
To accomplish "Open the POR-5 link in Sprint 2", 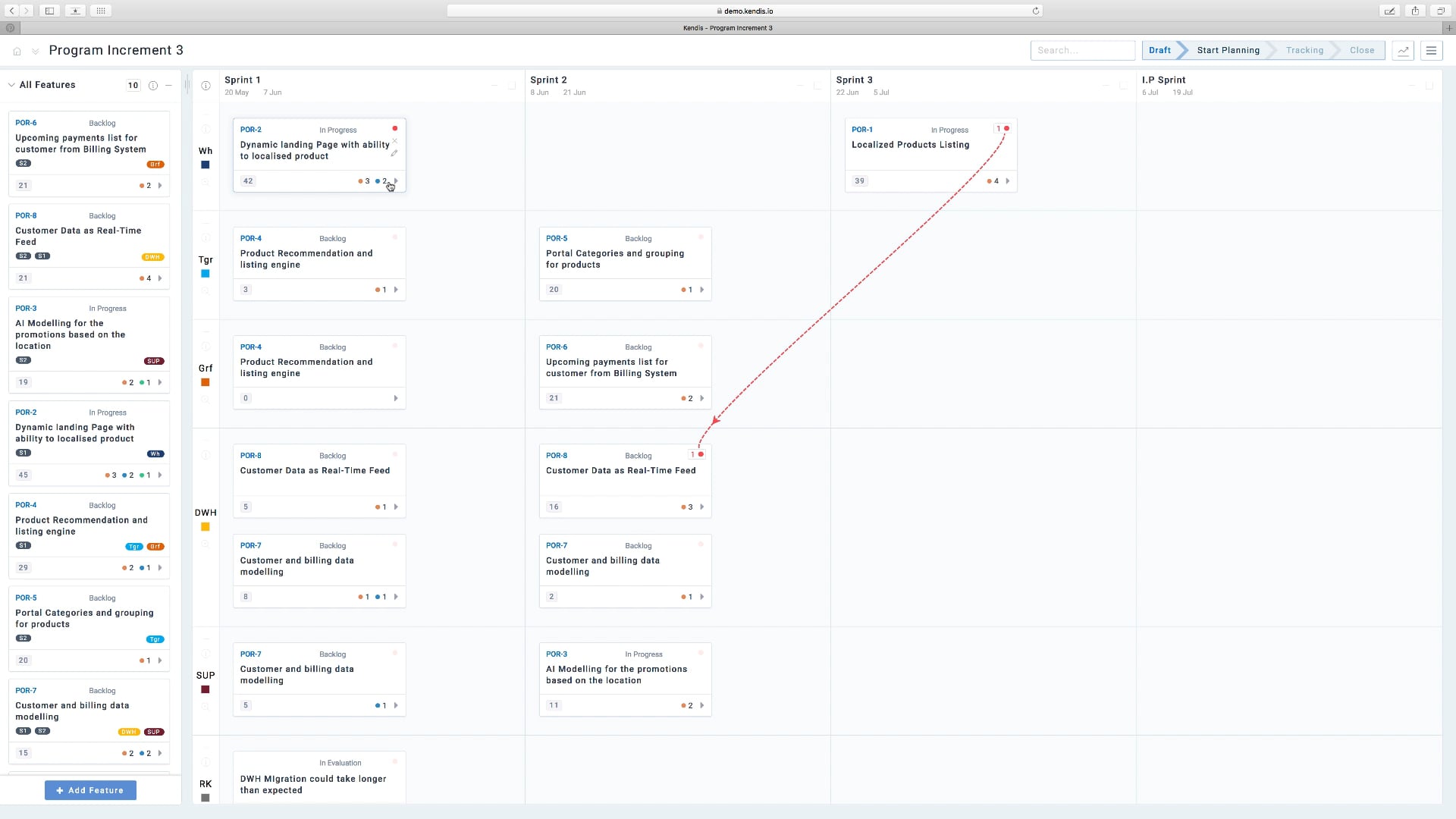I will [x=556, y=238].
